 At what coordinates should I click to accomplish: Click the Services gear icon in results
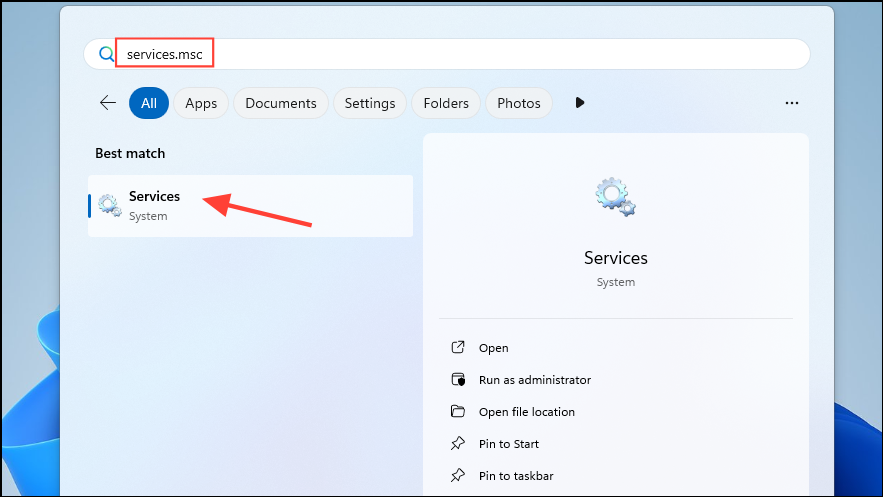tap(110, 205)
